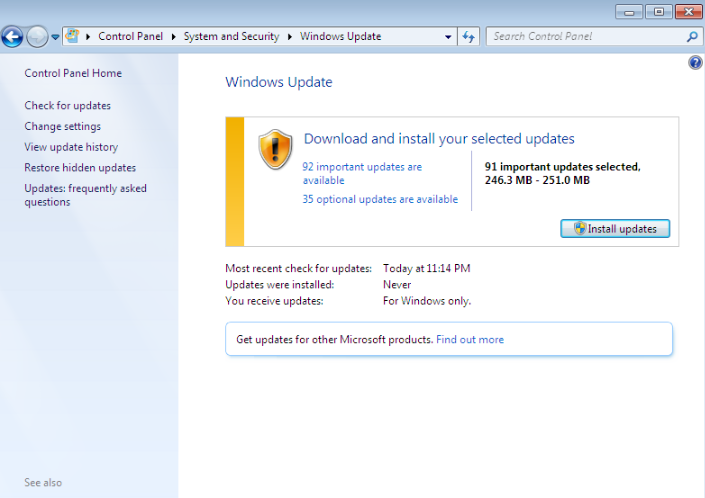Viewport: 705px width, 498px height.
Task: Open 35 optional updates are available
Action: (x=380, y=199)
